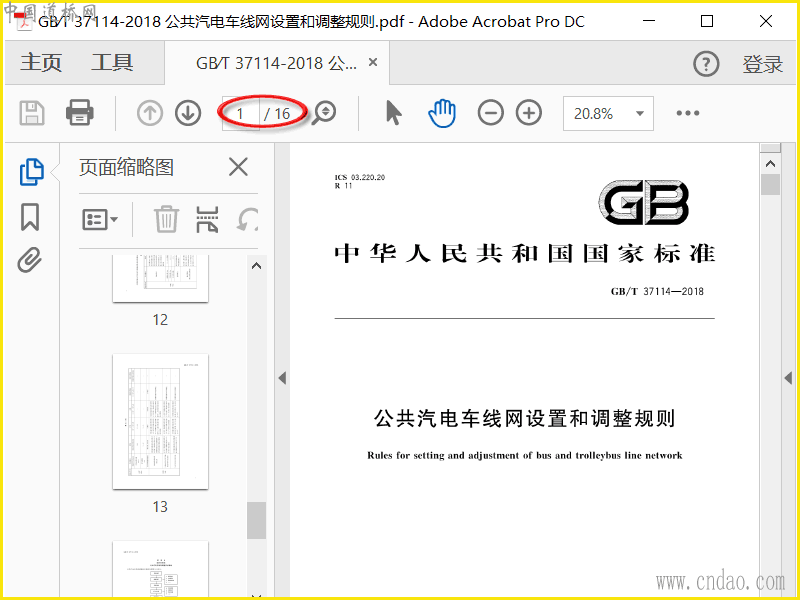Image resolution: width=800 pixels, height=600 pixels.
Task: Open the help question mark icon
Action: click(706, 64)
